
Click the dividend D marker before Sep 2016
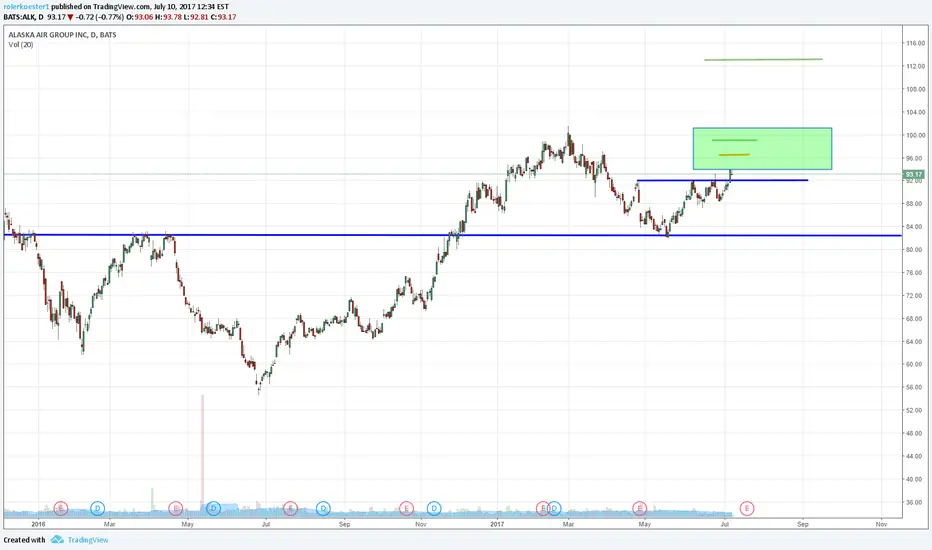point(323,508)
